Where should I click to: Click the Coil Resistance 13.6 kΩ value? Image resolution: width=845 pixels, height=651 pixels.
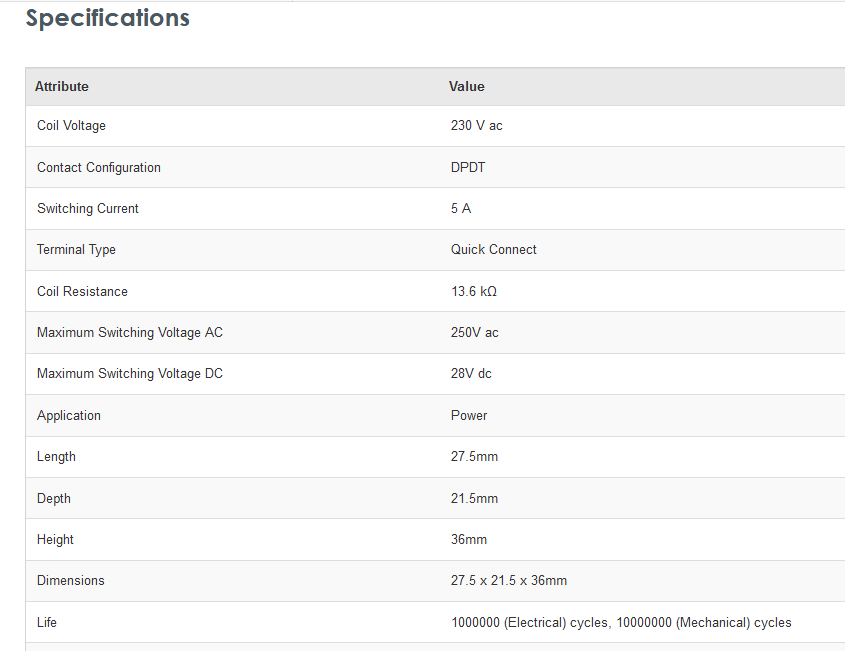click(474, 292)
